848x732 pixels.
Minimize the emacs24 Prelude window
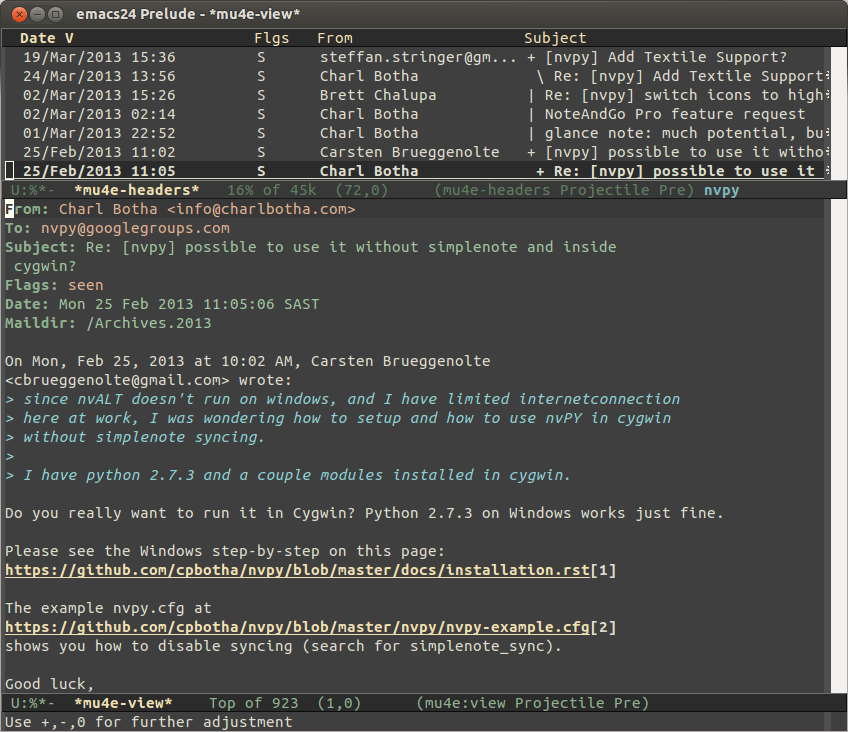tap(37, 14)
